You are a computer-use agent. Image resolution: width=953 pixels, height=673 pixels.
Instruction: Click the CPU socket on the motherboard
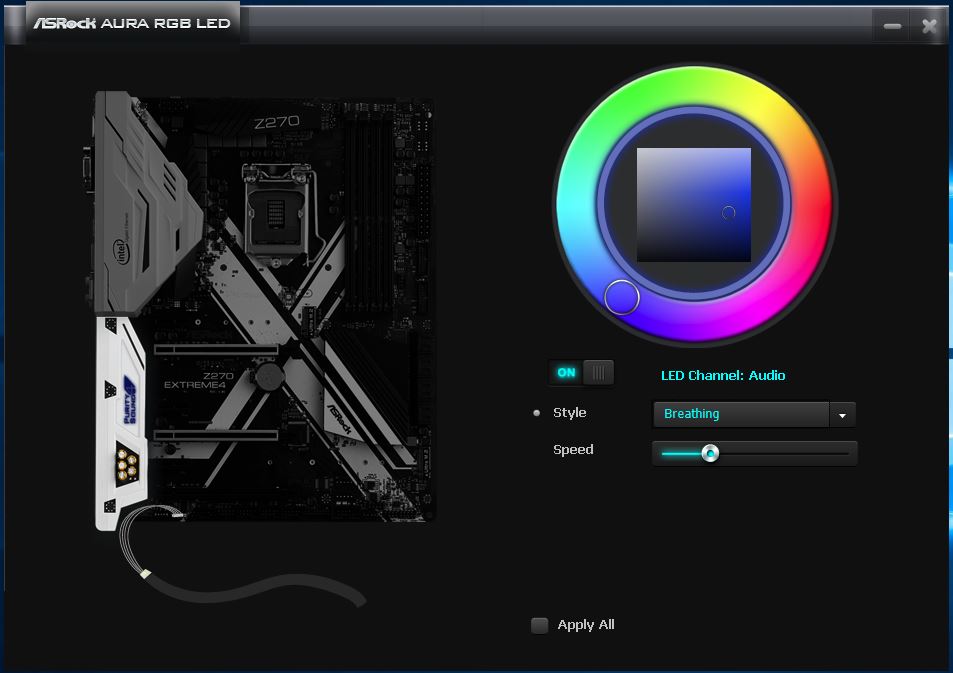click(x=277, y=212)
